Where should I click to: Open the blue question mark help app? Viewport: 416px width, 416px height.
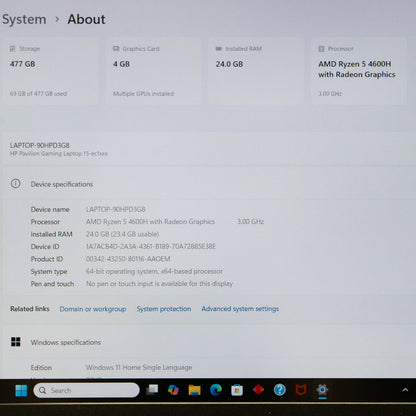280,390
